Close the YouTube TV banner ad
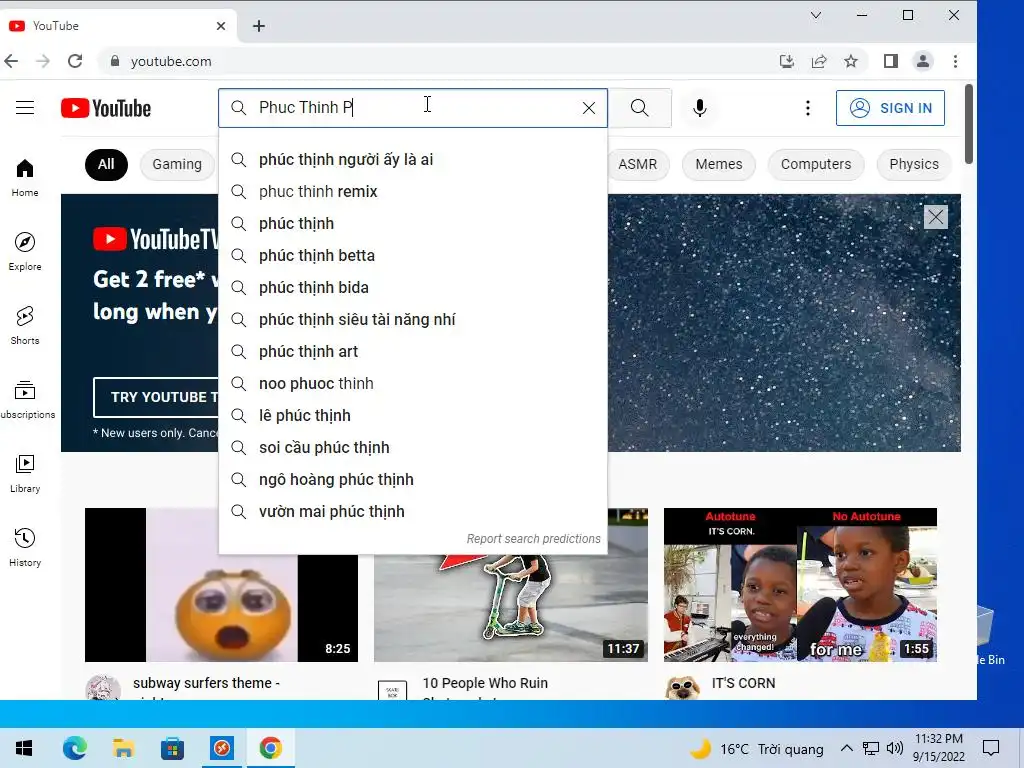 tap(935, 217)
